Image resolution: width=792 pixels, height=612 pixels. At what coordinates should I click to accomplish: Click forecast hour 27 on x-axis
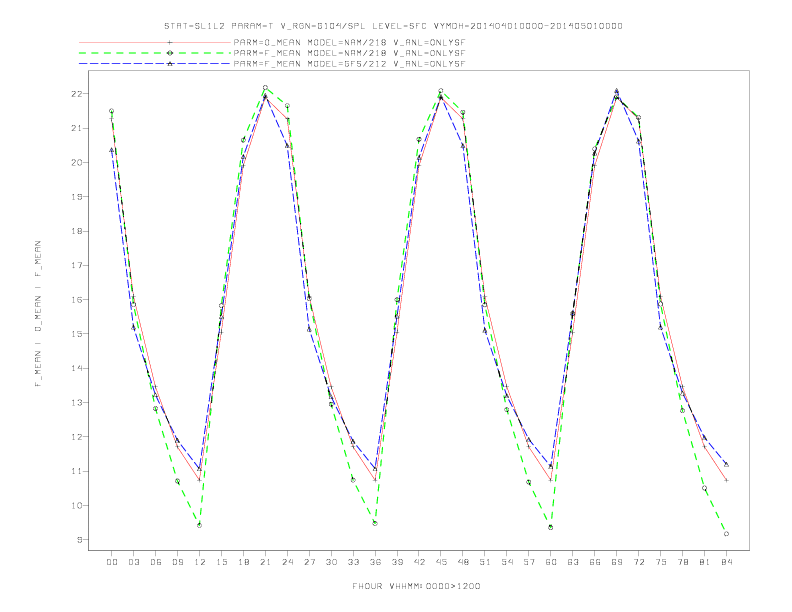(309, 562)
